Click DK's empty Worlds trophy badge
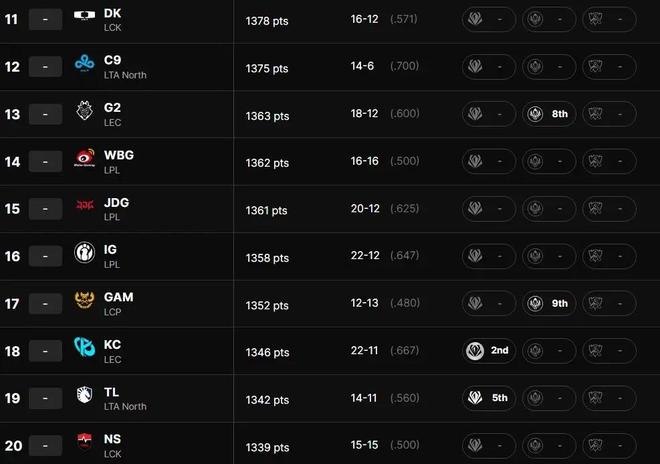This screenshot has height=464, width=660. click(x=609, y=19)
